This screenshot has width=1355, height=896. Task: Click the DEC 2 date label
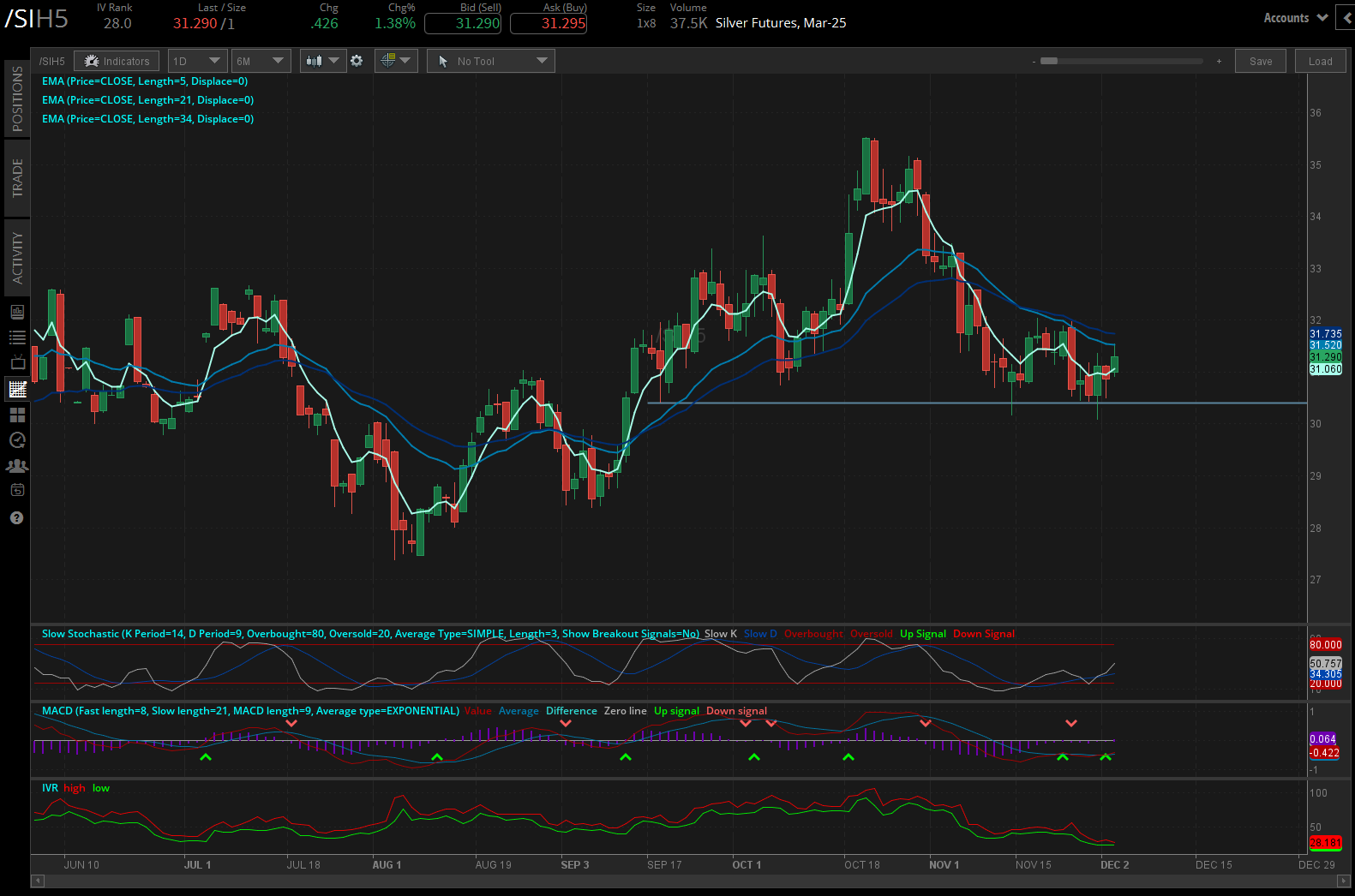(x=1114, y=865)
